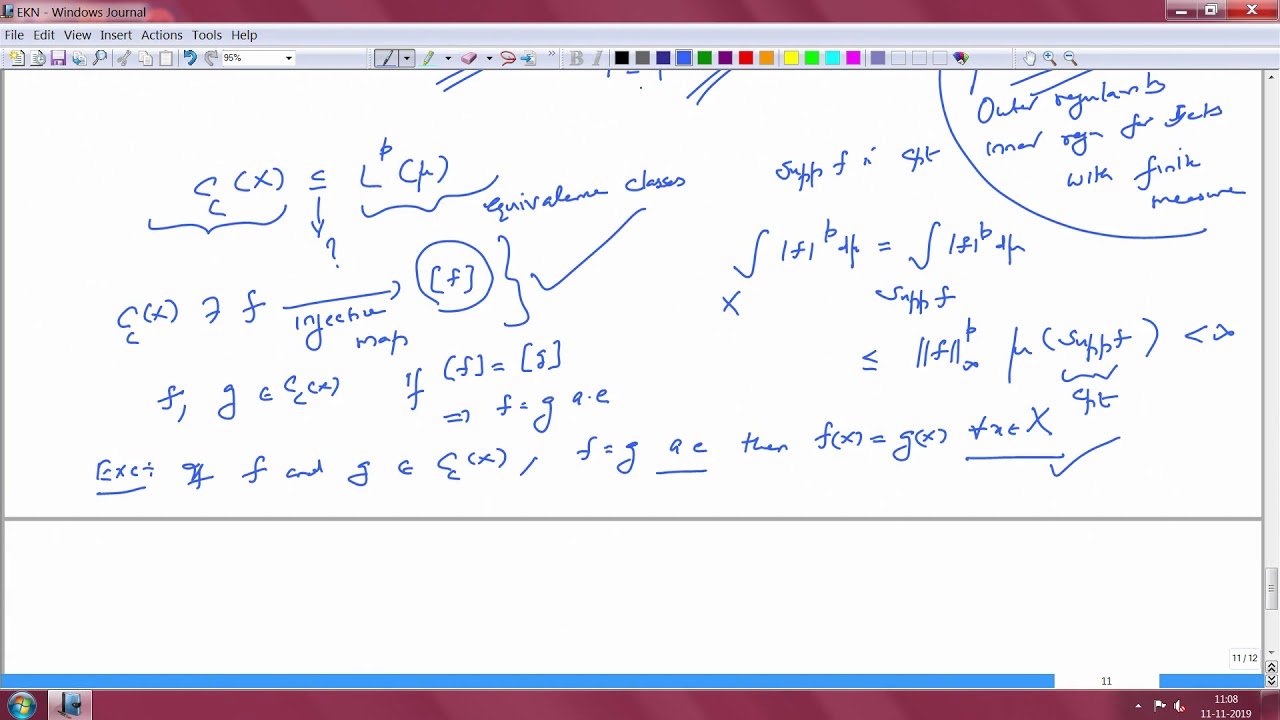Select the Highlighter tool
1280x720 pixels.
click(428, 58)
